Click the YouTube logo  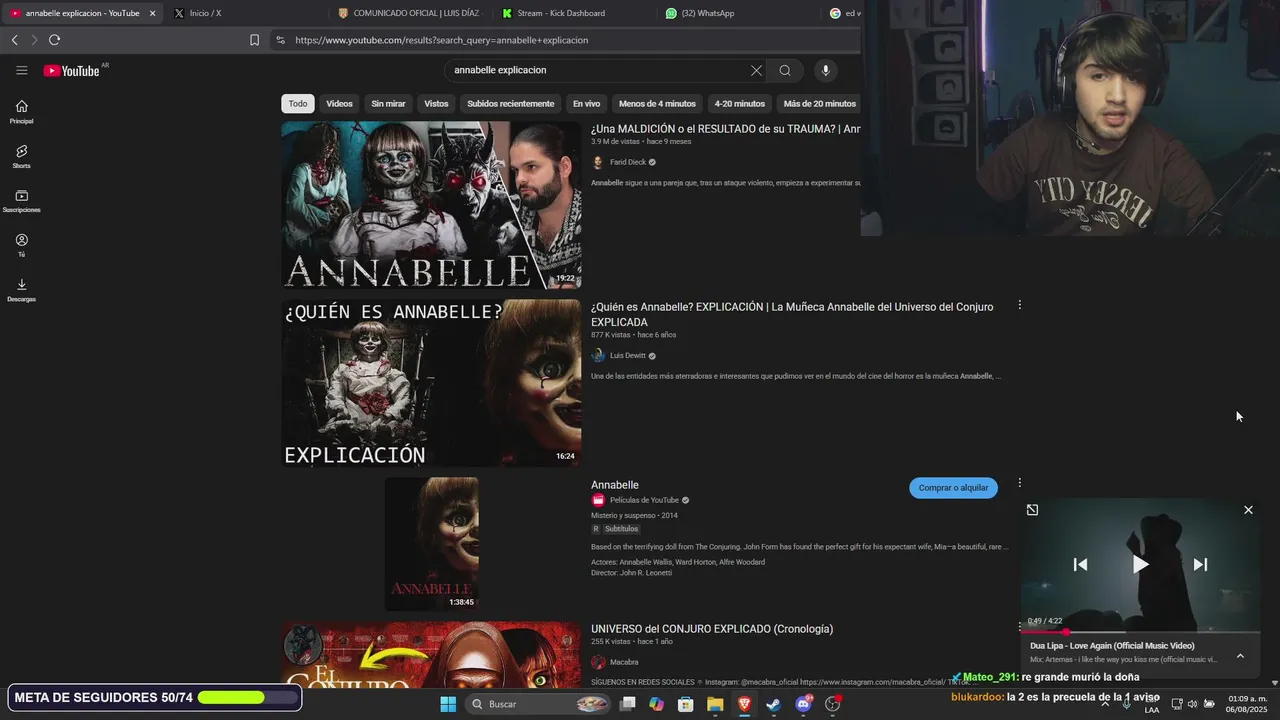(72, 70)
